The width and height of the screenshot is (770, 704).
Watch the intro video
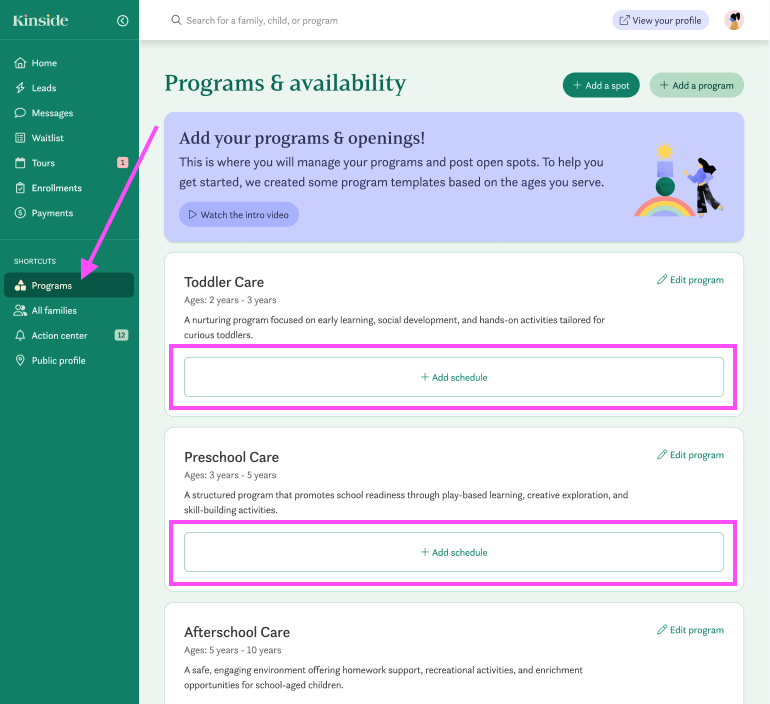(x=239, y=215)
